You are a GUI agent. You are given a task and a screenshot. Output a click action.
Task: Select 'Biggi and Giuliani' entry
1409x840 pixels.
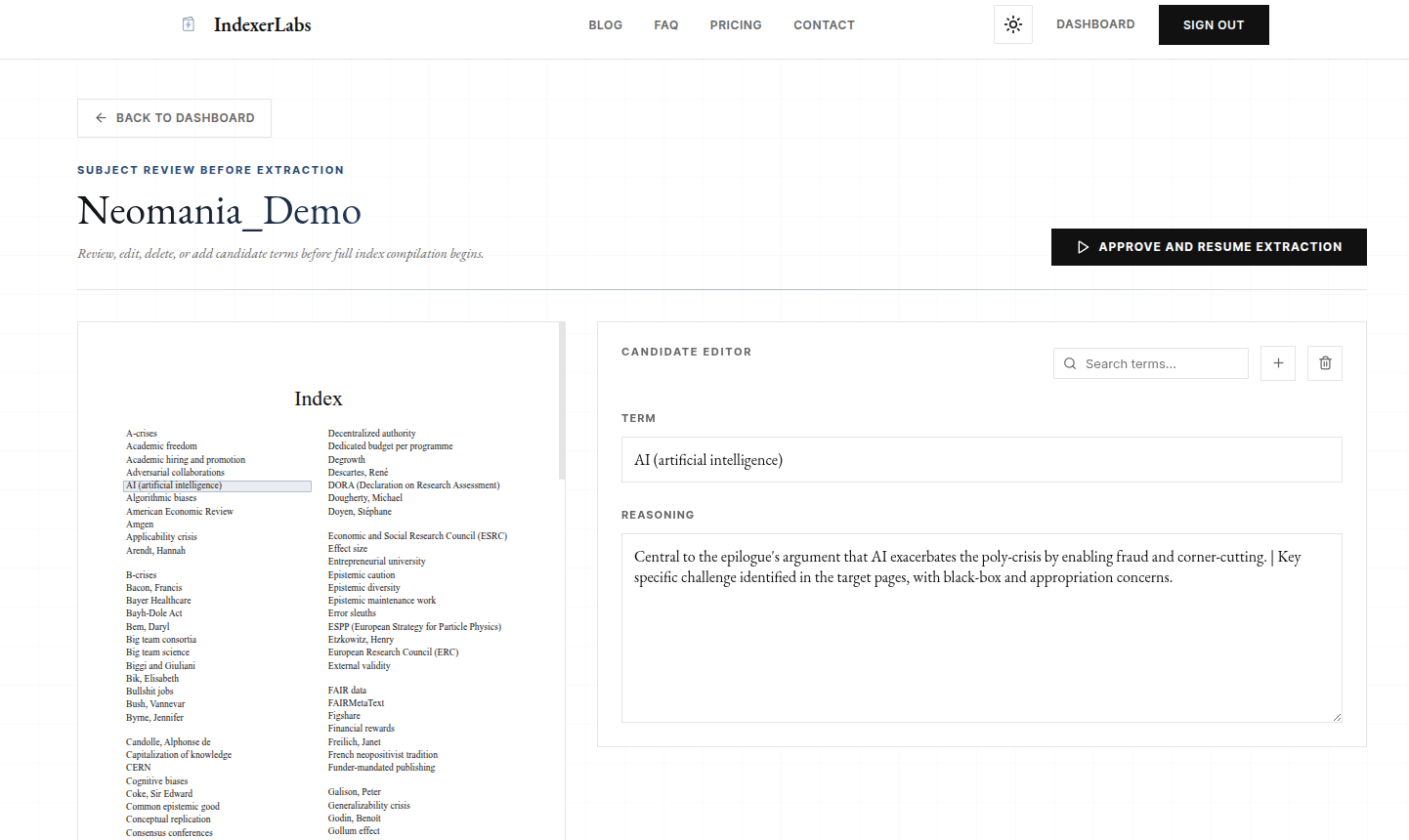(160, 666)
